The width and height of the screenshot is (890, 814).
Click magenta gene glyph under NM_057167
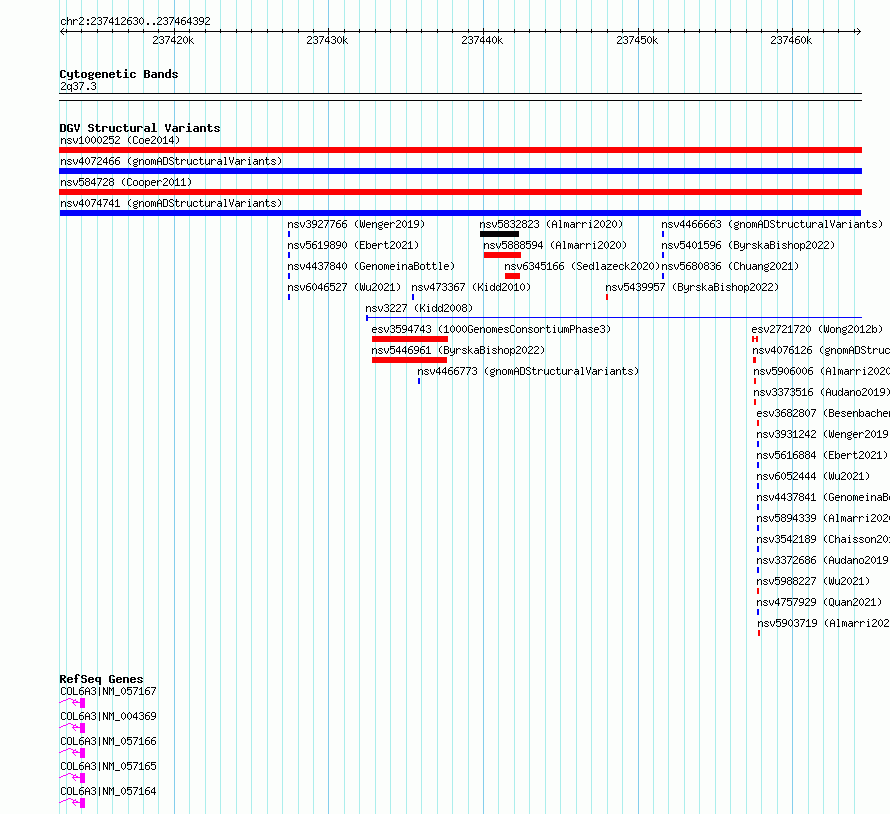tap(72, 703)
